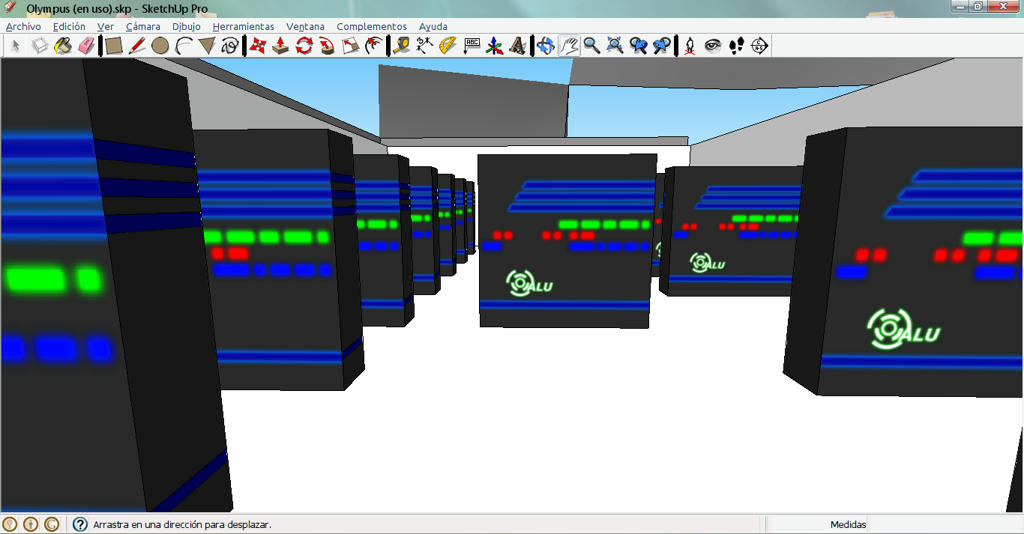Pick the yellow Protractor tool
The height and width of the screenshot is (534, 1024).
448,46
